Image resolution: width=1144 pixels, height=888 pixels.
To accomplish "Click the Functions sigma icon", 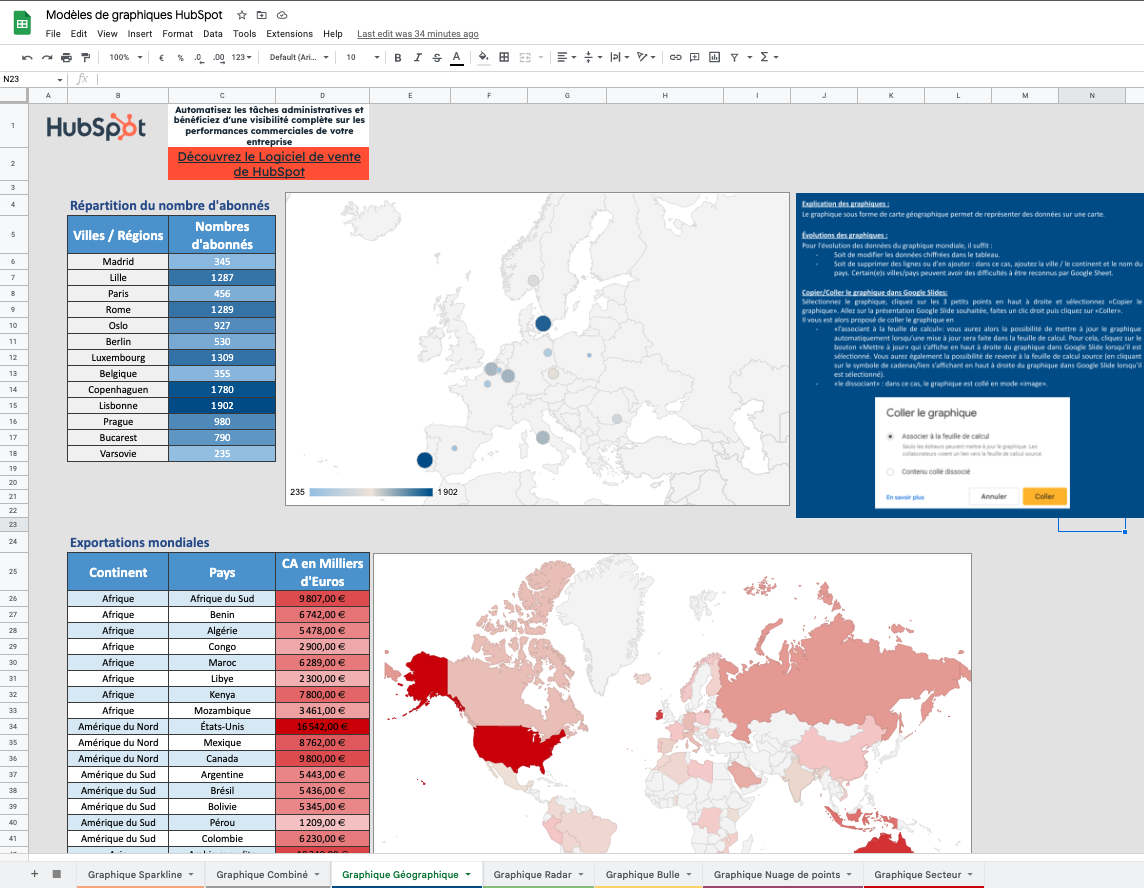I will coord(764,58).
